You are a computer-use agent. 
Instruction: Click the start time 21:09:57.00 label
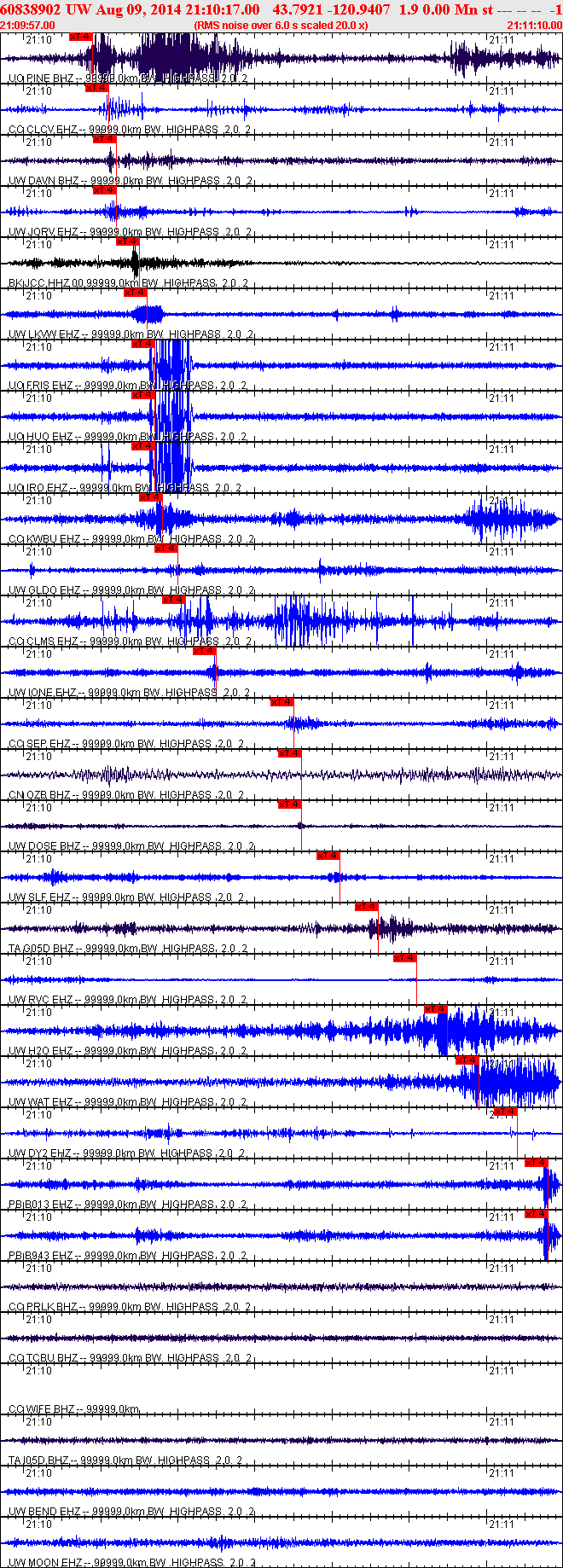click(x=27, y=26)
